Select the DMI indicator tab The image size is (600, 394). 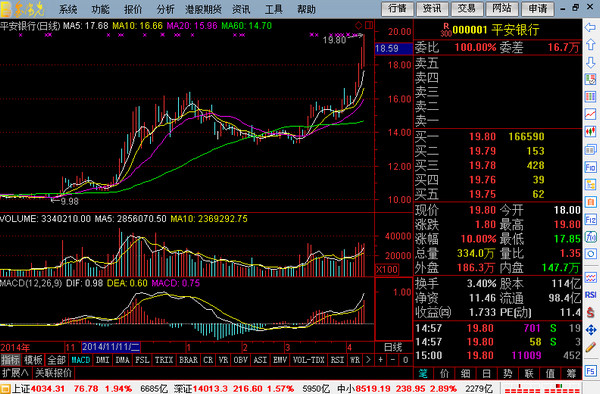pos(103,360)
